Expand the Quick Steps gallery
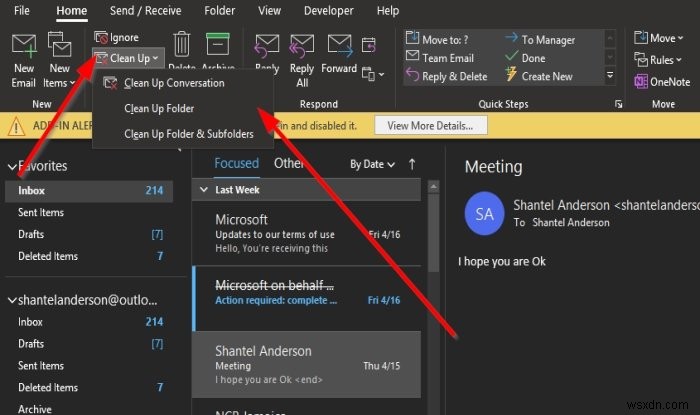The width and height of the screenshot is (700, 415). [x=610, y=75]
